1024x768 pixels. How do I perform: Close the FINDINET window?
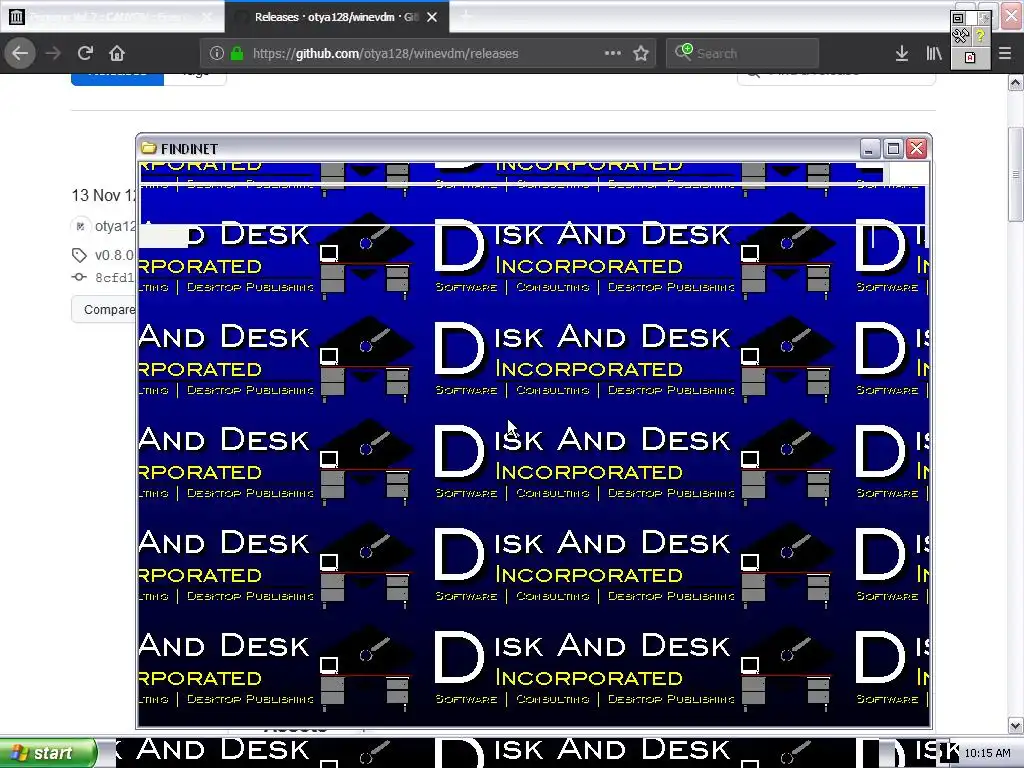(917, 149)
